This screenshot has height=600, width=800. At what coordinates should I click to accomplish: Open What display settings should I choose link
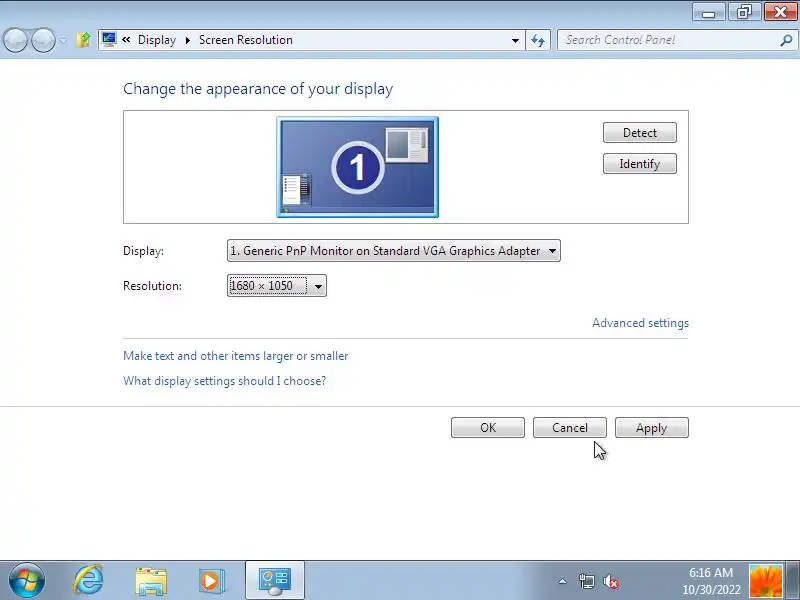click(224, 381)
